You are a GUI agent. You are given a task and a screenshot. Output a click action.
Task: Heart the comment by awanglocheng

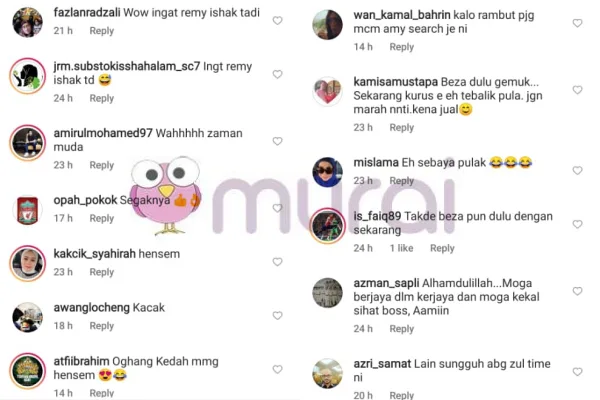277,315
